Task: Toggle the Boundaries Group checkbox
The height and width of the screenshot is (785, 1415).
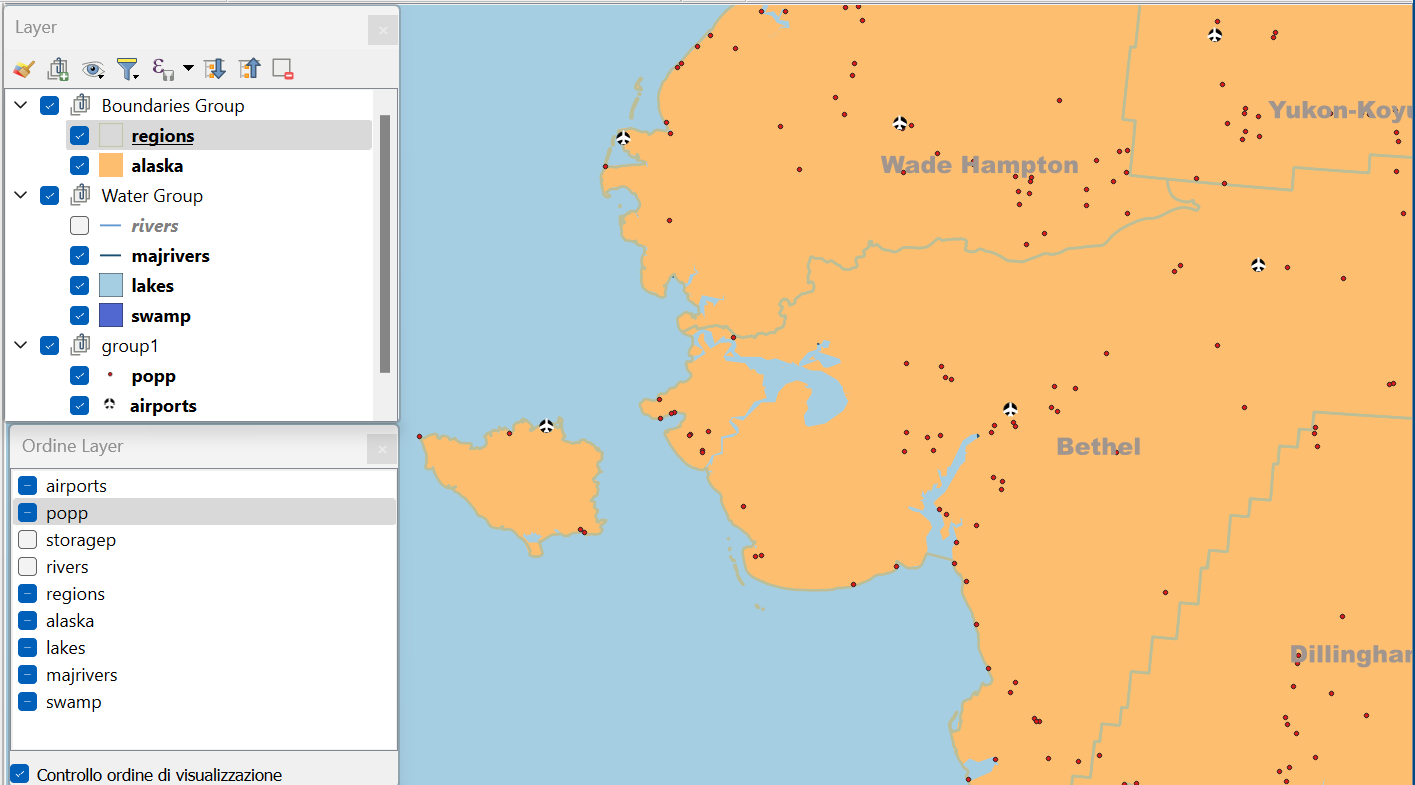Action: tap(50, 105)
